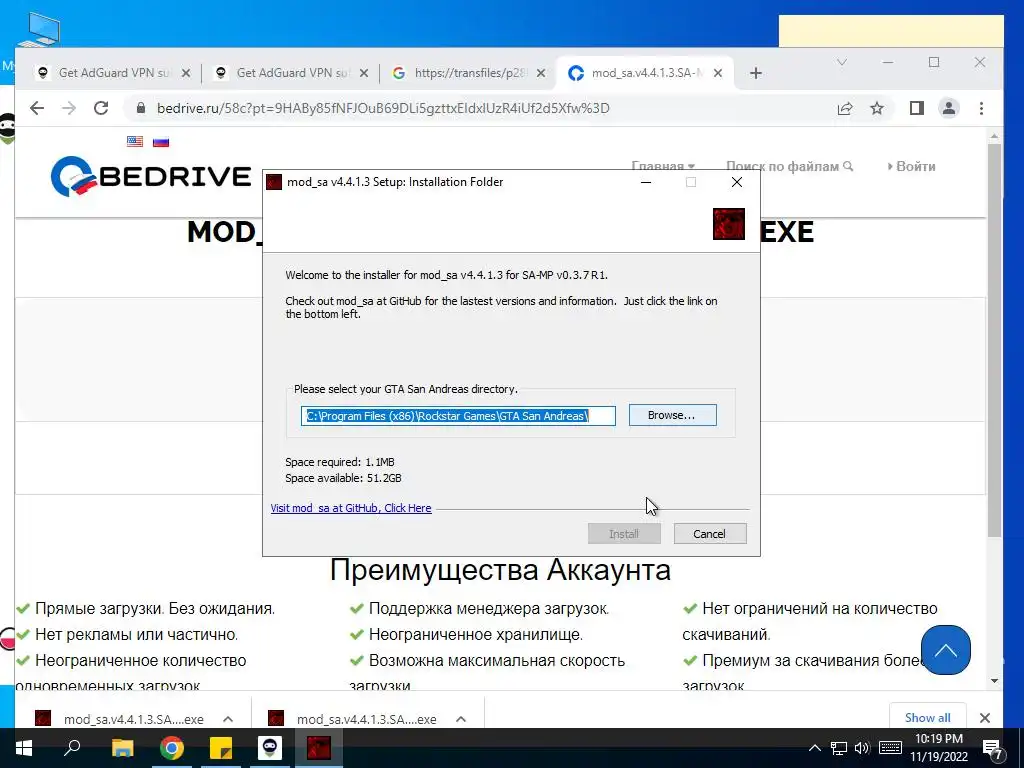Open Поиск по файлам search
The height and width of the screenshot is (768, 1024).
click(x=789, y=167)
